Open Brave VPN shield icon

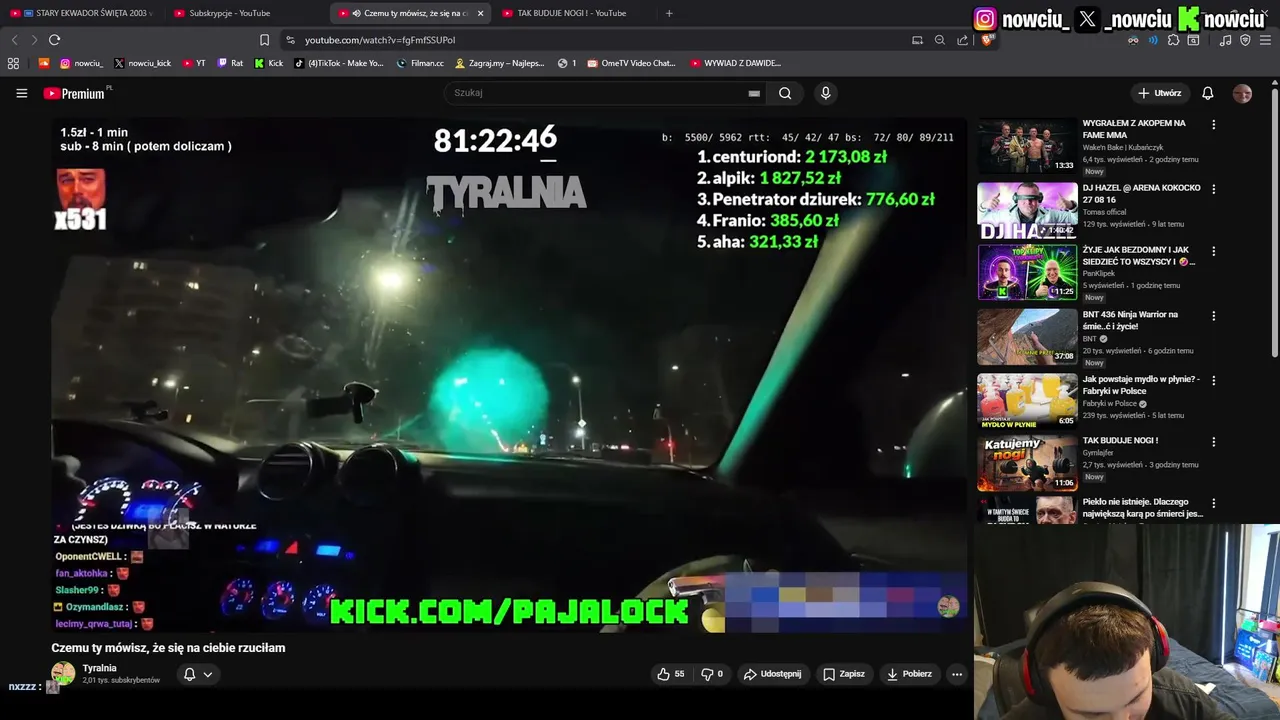click(1245, 40)
